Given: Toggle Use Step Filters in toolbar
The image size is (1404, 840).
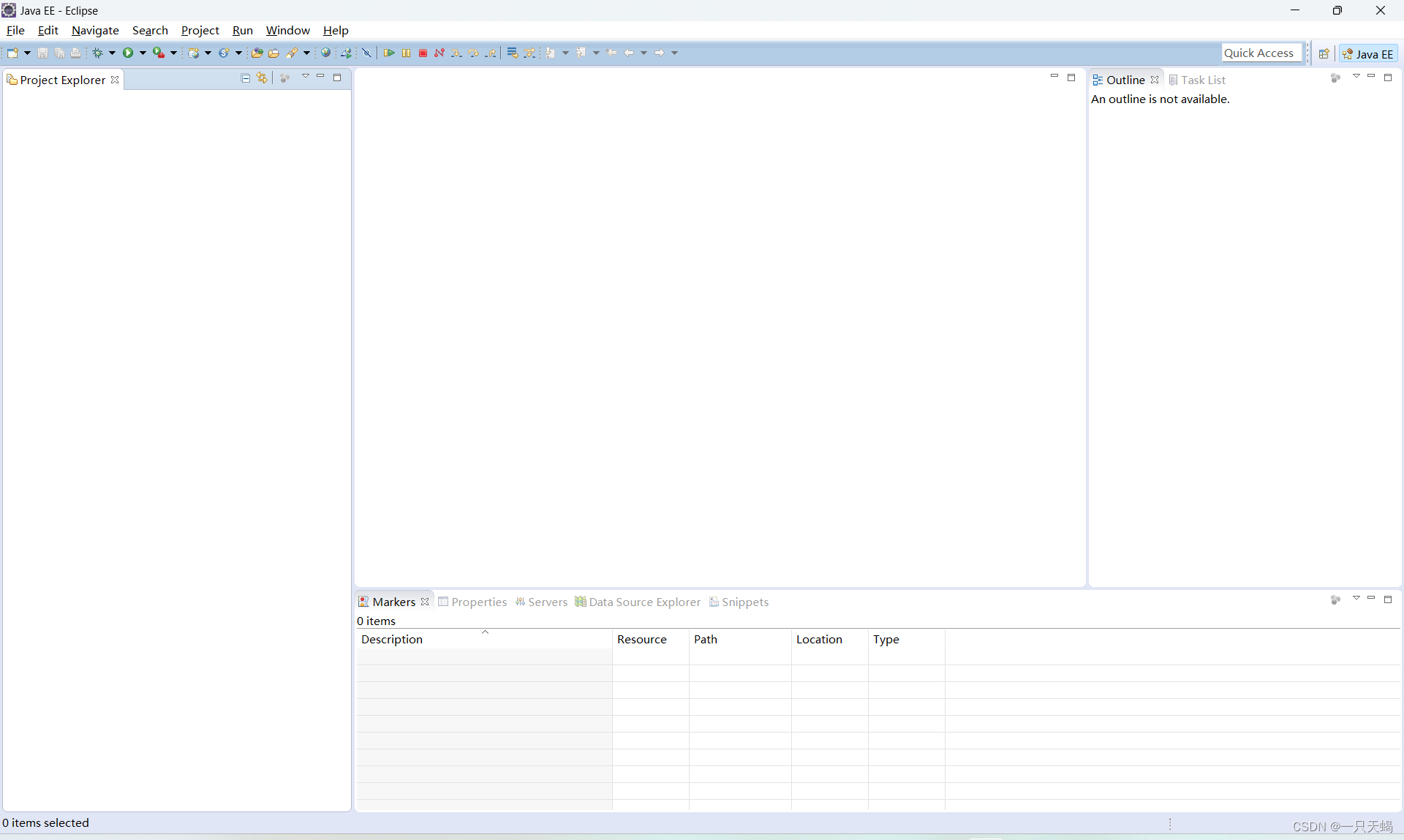Looking at the screenshot, I should (x=529, y=53).
